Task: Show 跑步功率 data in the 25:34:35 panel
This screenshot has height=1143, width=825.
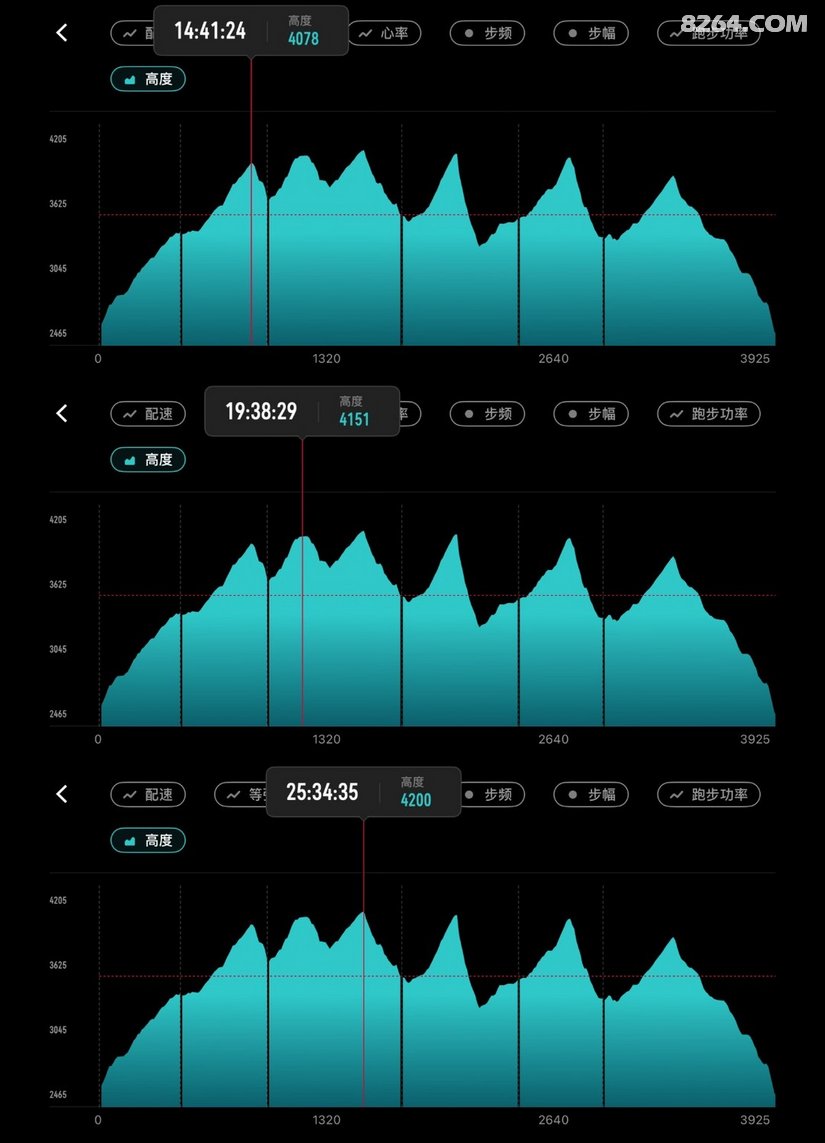Action: (x=708, y=794)
